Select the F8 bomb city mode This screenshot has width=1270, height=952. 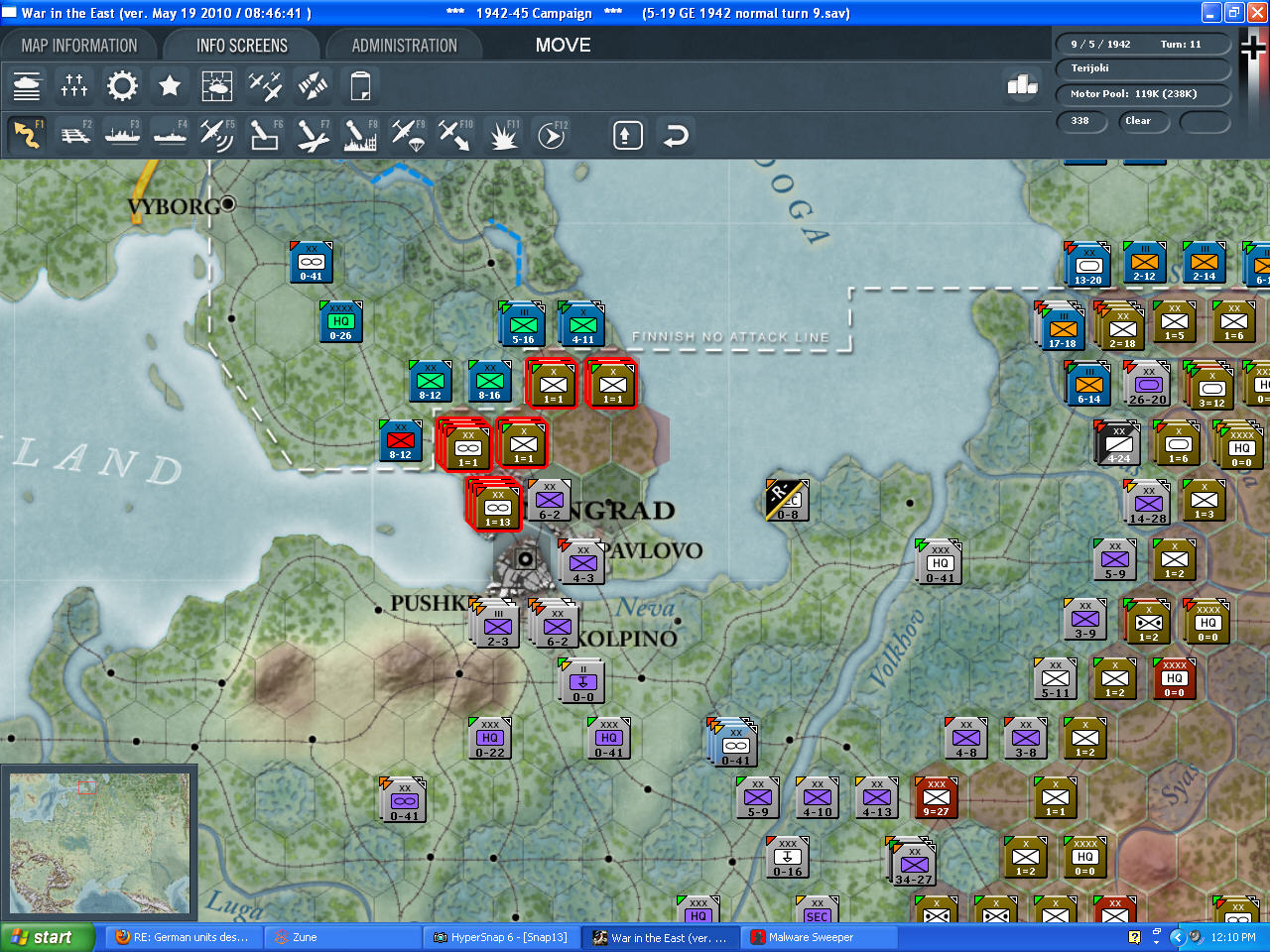point(360,135)
